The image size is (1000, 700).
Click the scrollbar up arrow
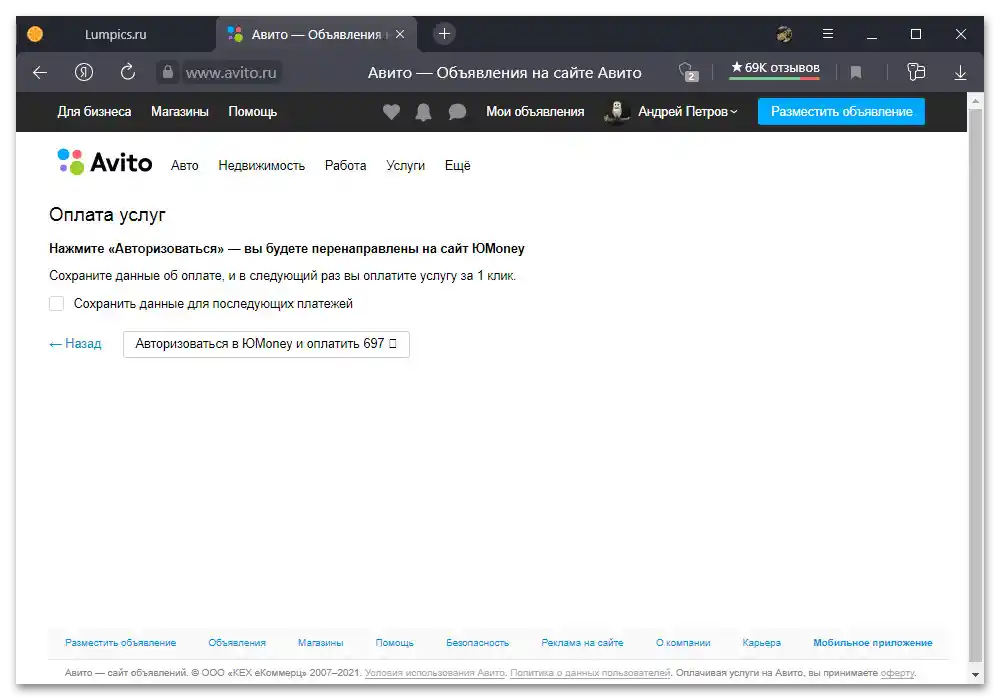(975, 101)
